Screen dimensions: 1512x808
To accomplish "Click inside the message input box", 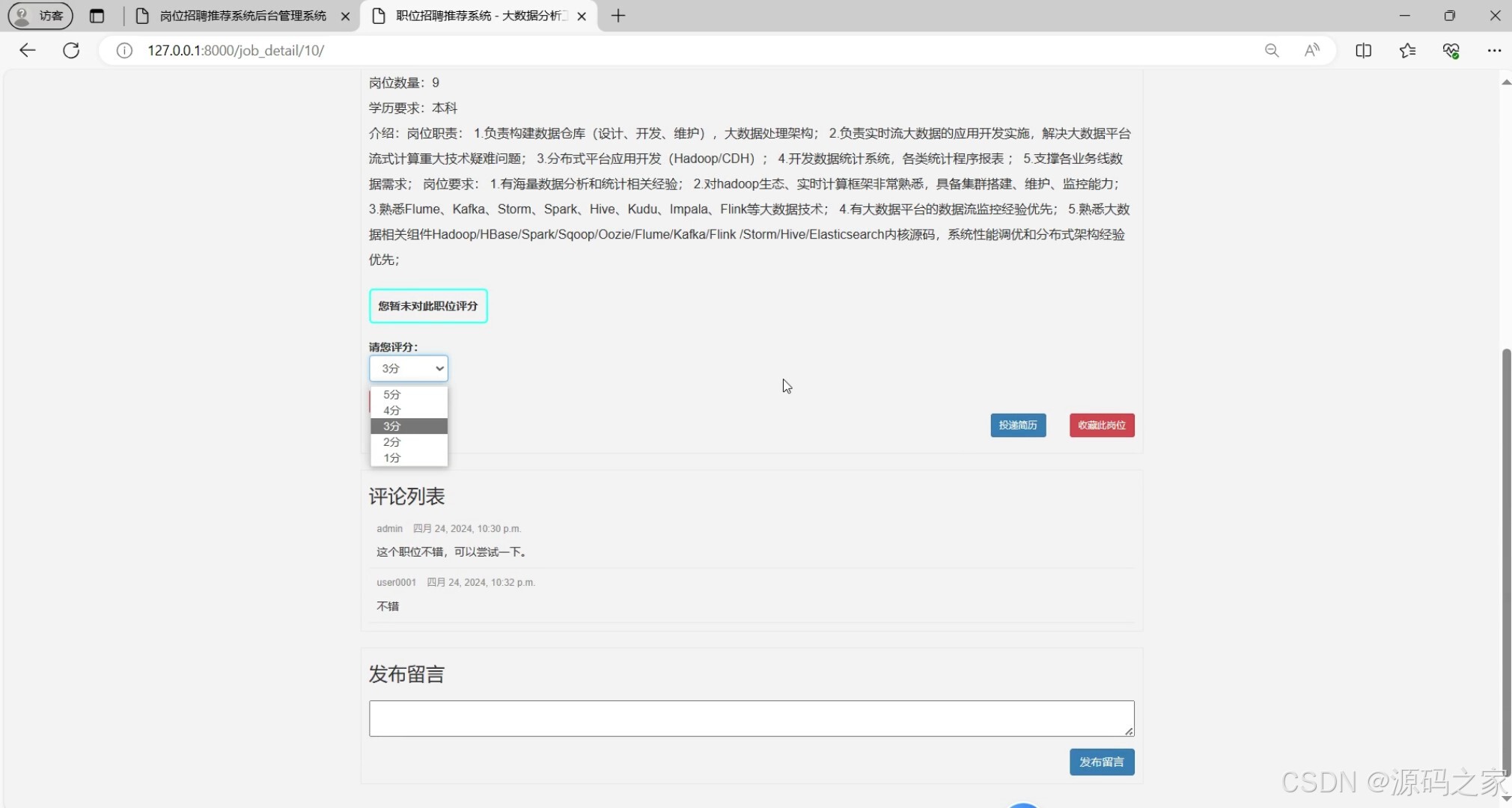I will pyautogui.click(x=751, y=717).
